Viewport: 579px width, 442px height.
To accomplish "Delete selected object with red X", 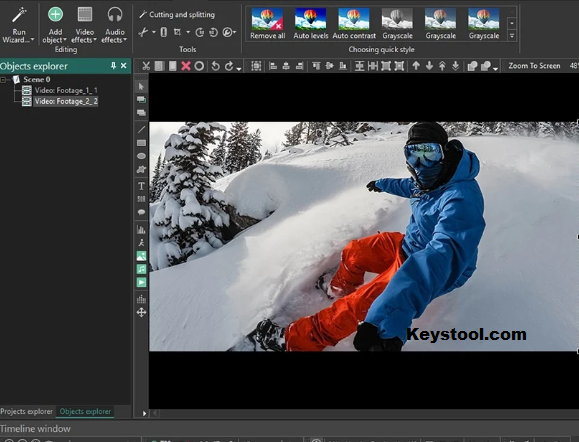I will pyautogui.click(x=186, y=66).
